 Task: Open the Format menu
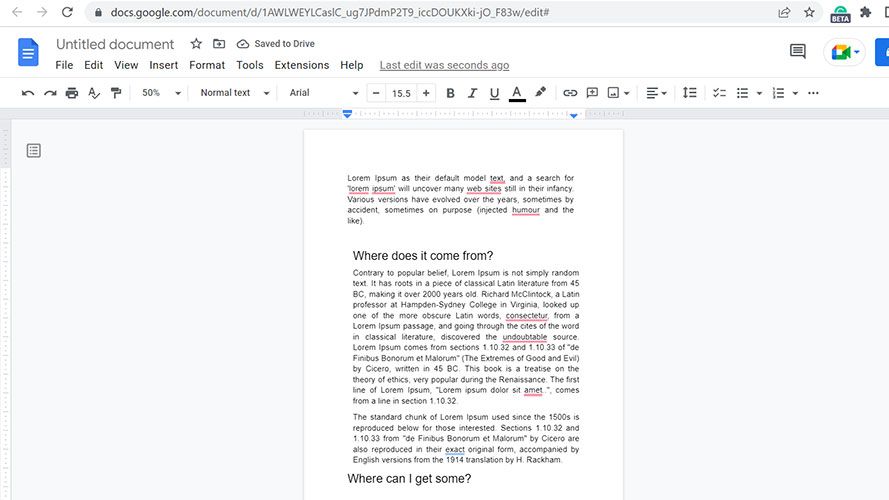pyautogui.click(x=207, y=65)
